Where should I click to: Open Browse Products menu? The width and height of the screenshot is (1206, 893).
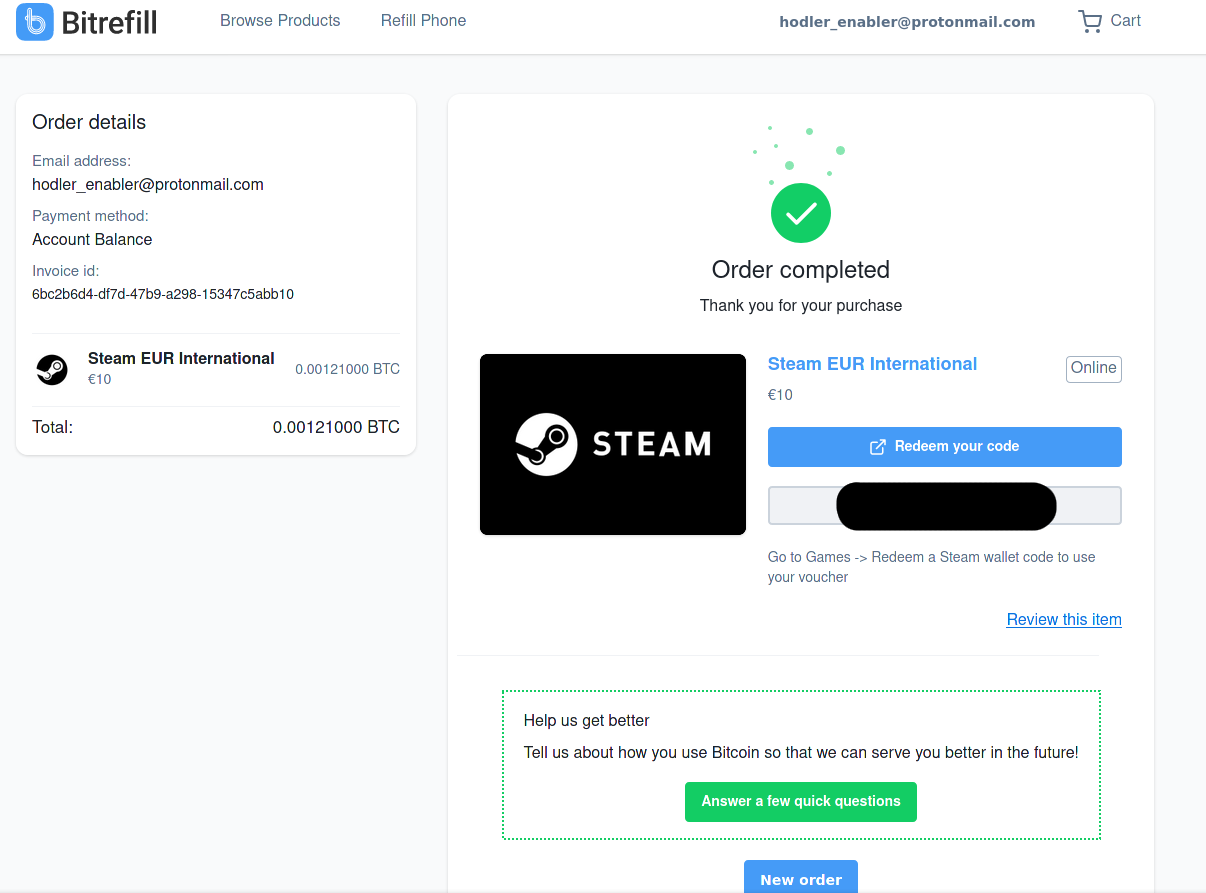click(x=280, y=21)
